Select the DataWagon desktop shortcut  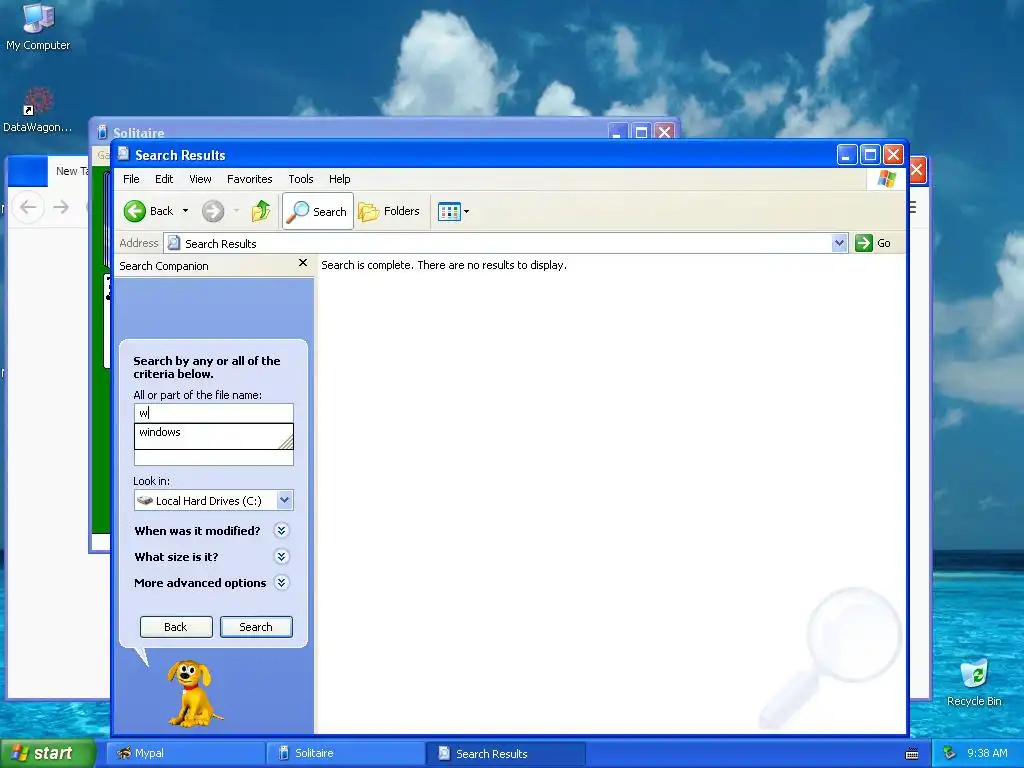pyautogui.click(x=38, y=110)
